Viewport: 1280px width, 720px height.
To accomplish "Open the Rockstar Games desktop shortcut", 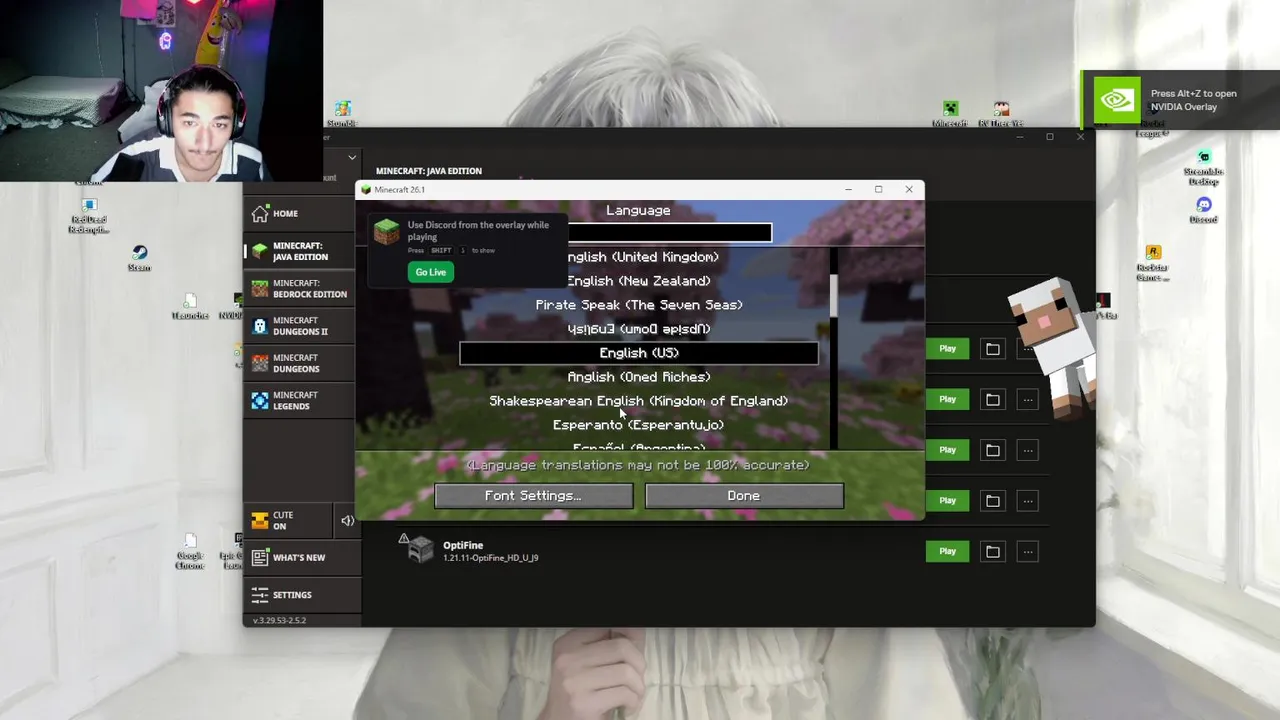I will 1153,263.
